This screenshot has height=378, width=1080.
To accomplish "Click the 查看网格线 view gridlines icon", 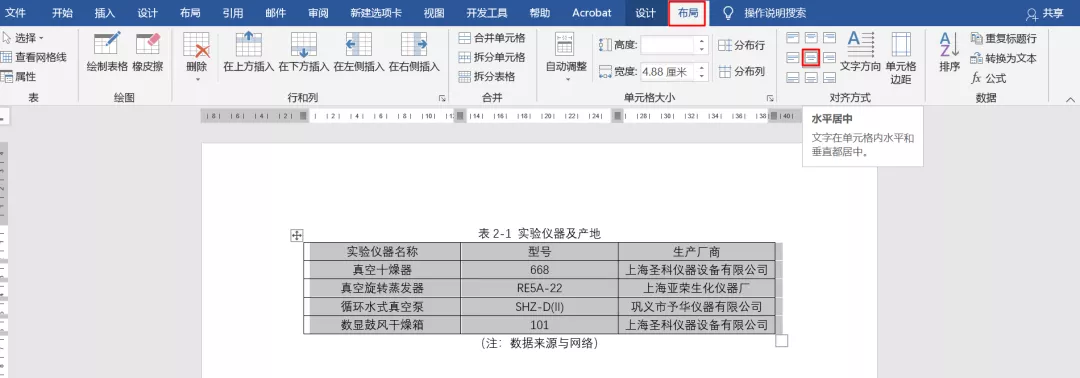I will coord(6,57).
